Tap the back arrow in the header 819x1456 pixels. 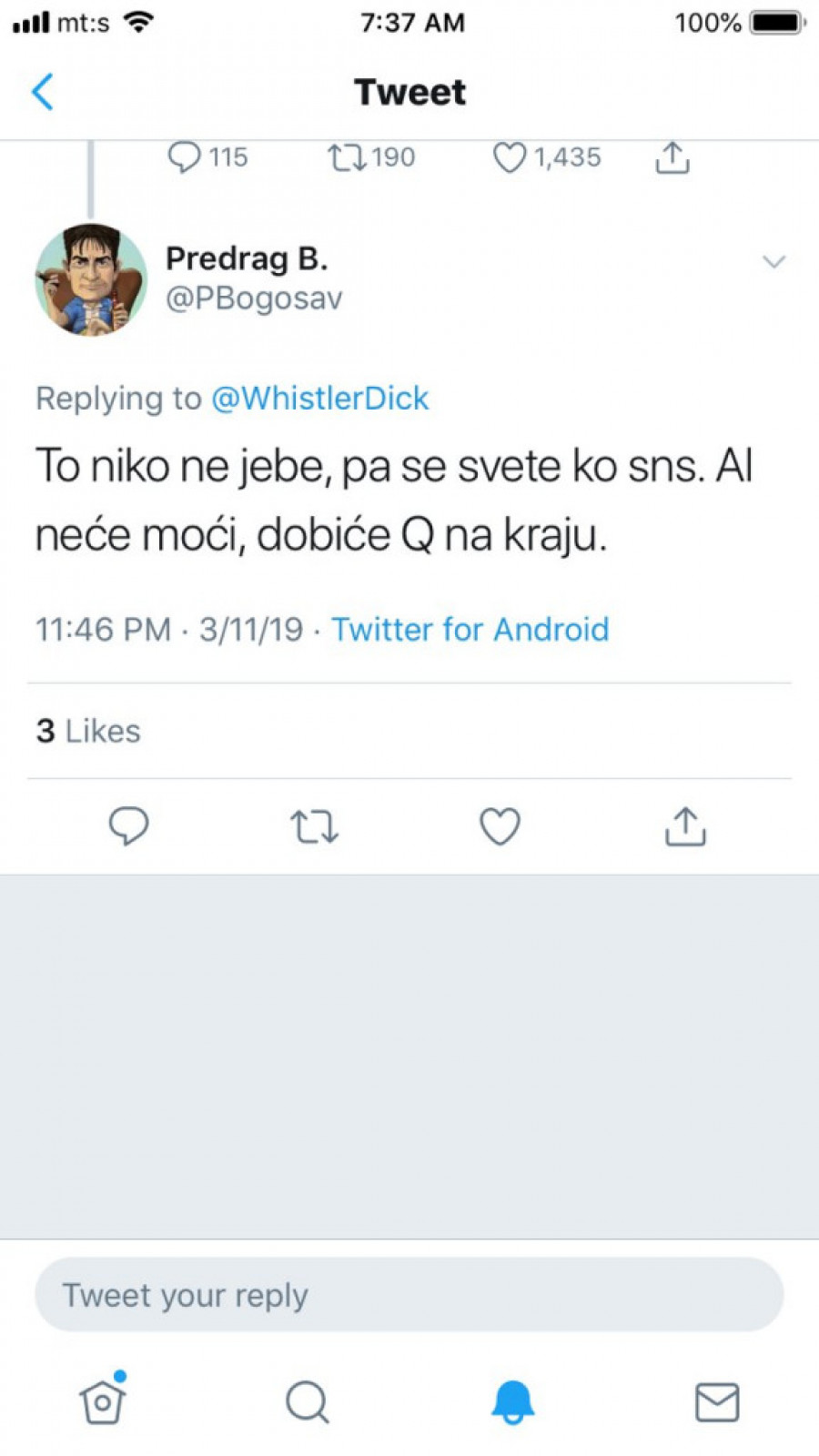pyautogui.click(x=43, y=92)
